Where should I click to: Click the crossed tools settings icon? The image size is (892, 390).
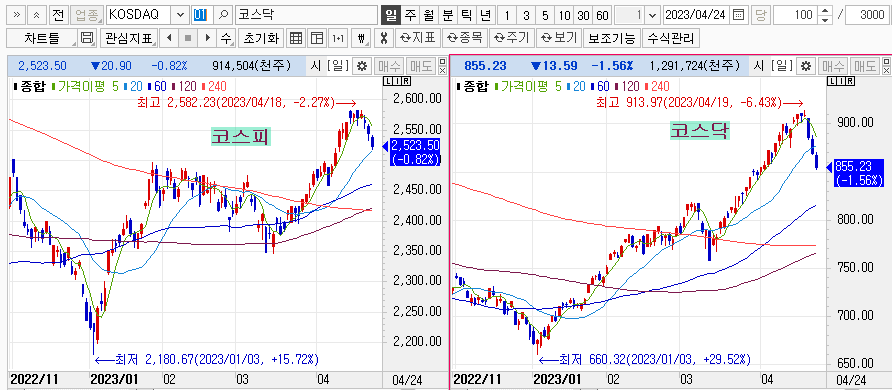pyautogui.click(x=384, y=39)
